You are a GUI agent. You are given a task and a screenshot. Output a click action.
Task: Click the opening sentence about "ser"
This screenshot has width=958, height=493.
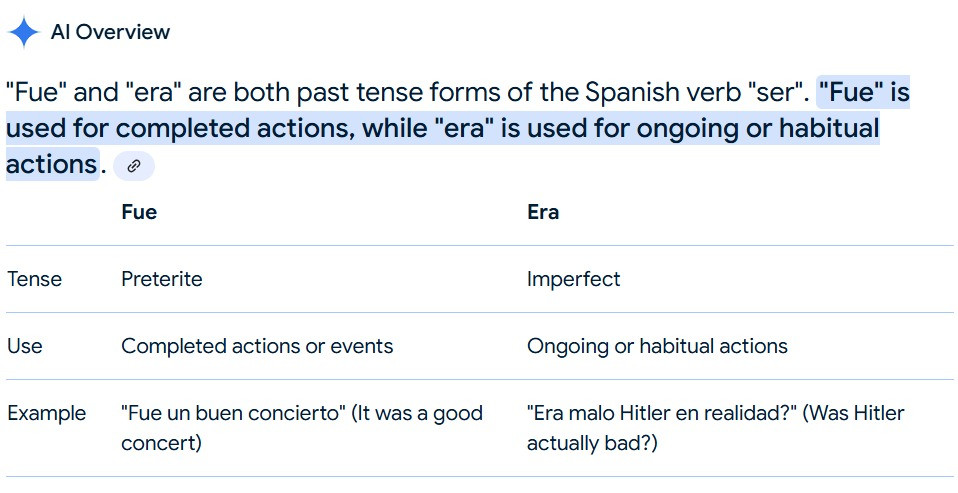(408, 93)
